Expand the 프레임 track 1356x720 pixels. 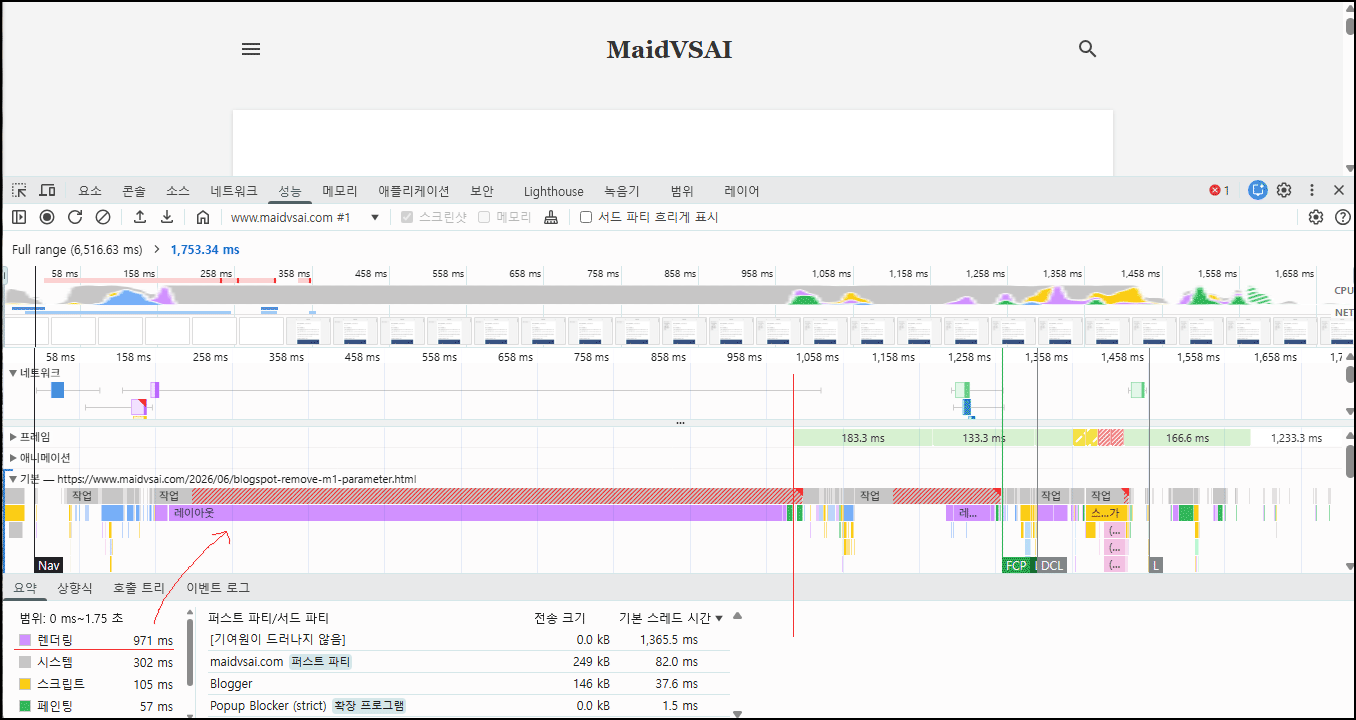click(x=13, y=437)
